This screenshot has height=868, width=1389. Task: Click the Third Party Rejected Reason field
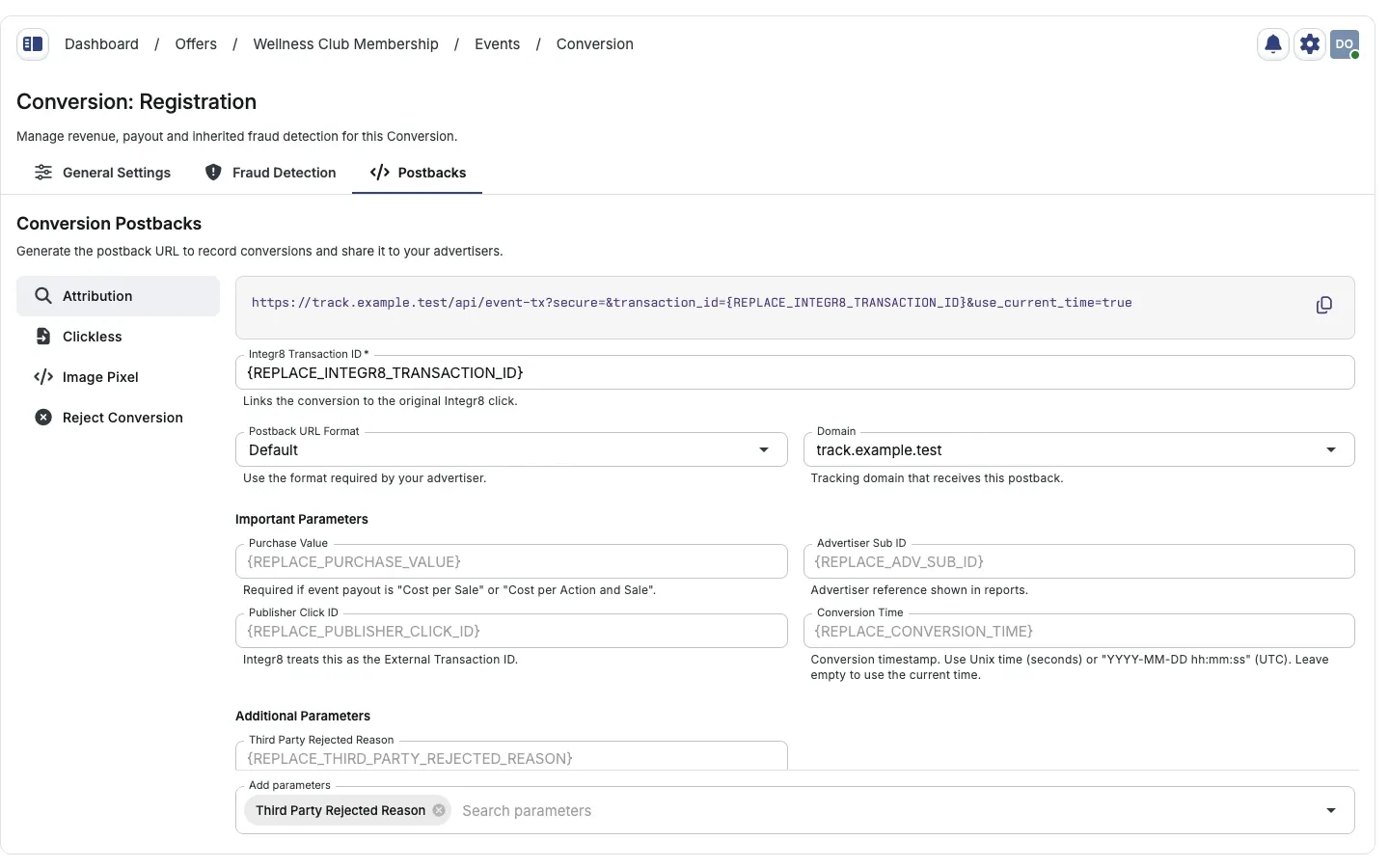coord(511,757)
